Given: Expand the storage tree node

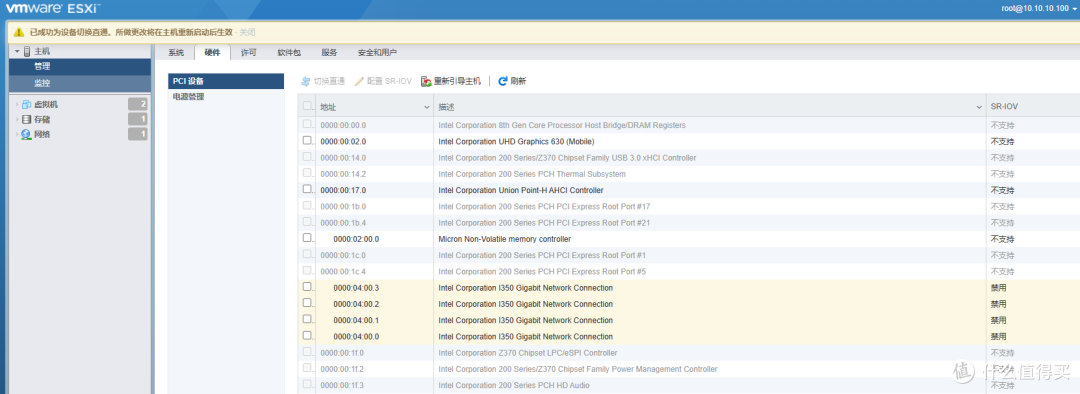Looking at the screenshot, I should tap(17, 120).
